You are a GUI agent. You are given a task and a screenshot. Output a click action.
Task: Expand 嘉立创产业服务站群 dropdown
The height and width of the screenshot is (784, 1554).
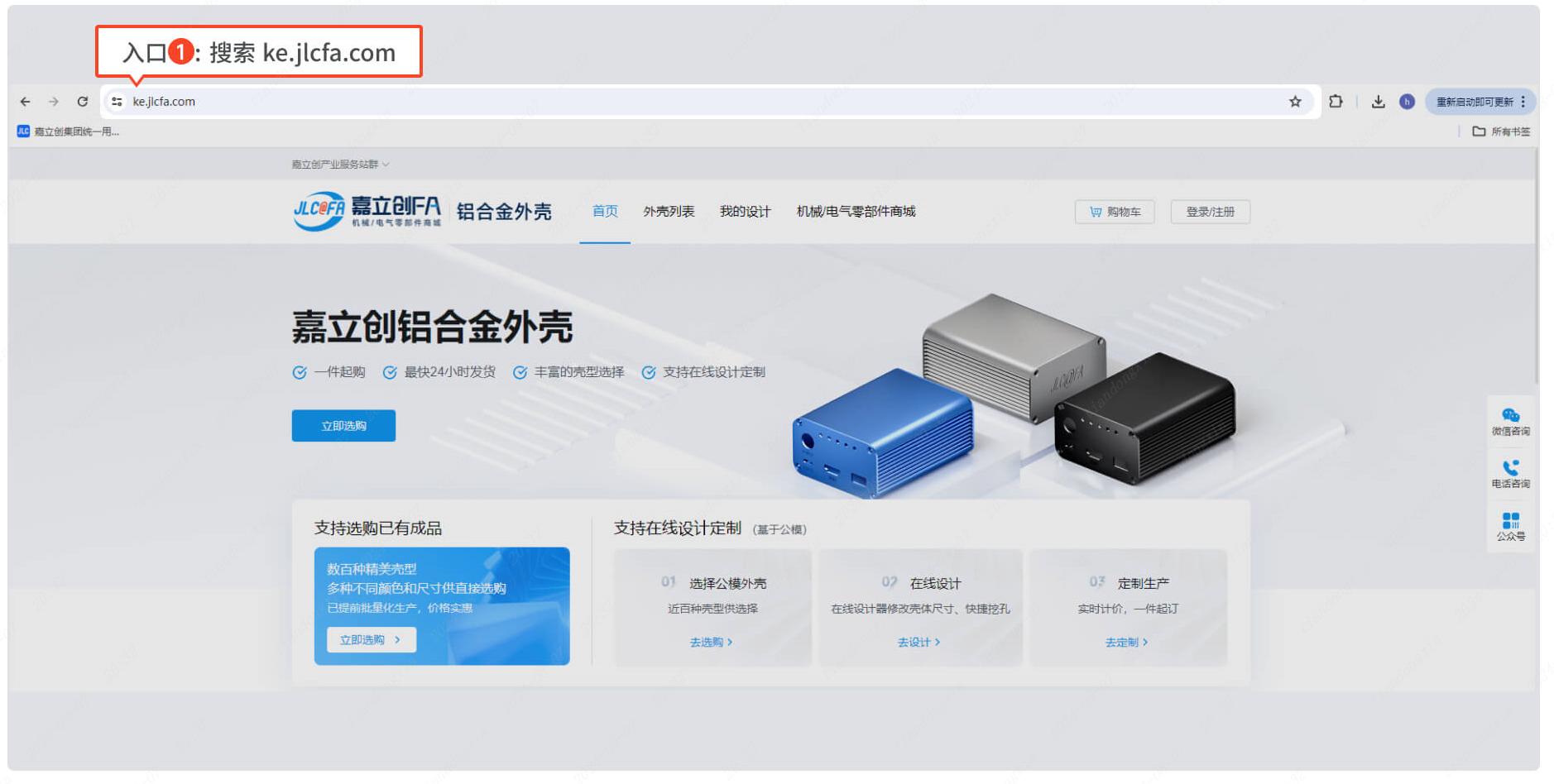pos(340,165)
